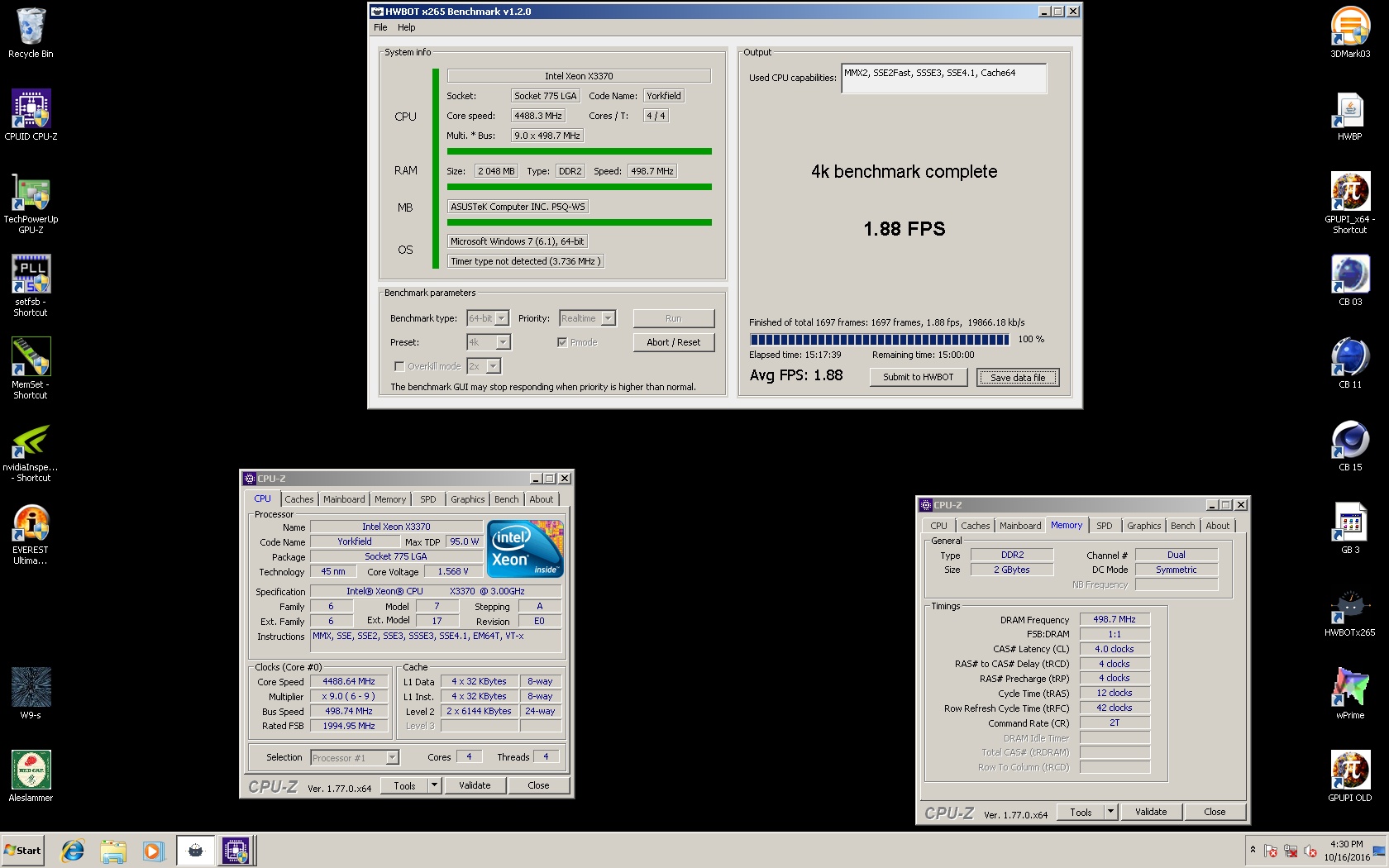Image resolution: width=1389 pixels, height=868 pixels.
Task: Open Benchmark type 64-bit dropdown
Action: tap(488, 318)
